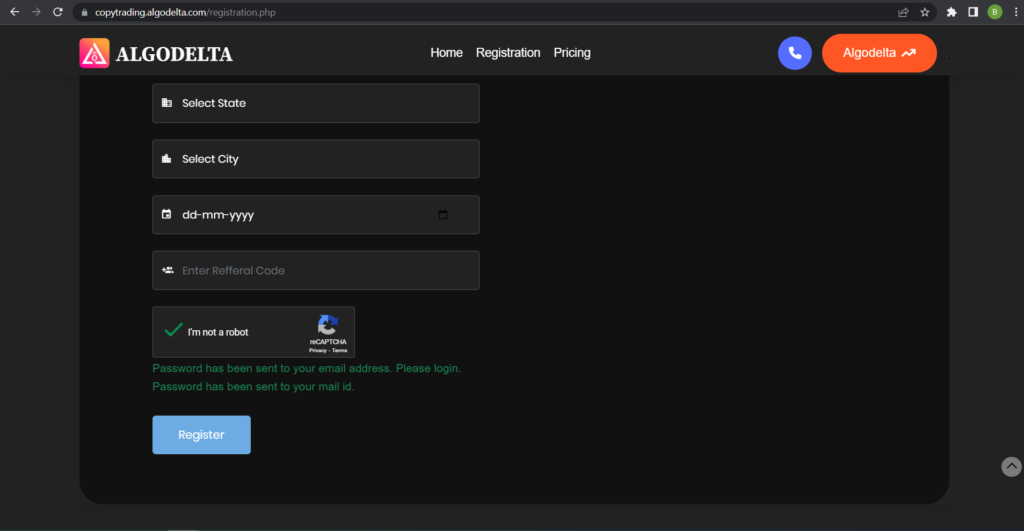
Task: Toggle the browser side panel icon
Action: (973, 12)
